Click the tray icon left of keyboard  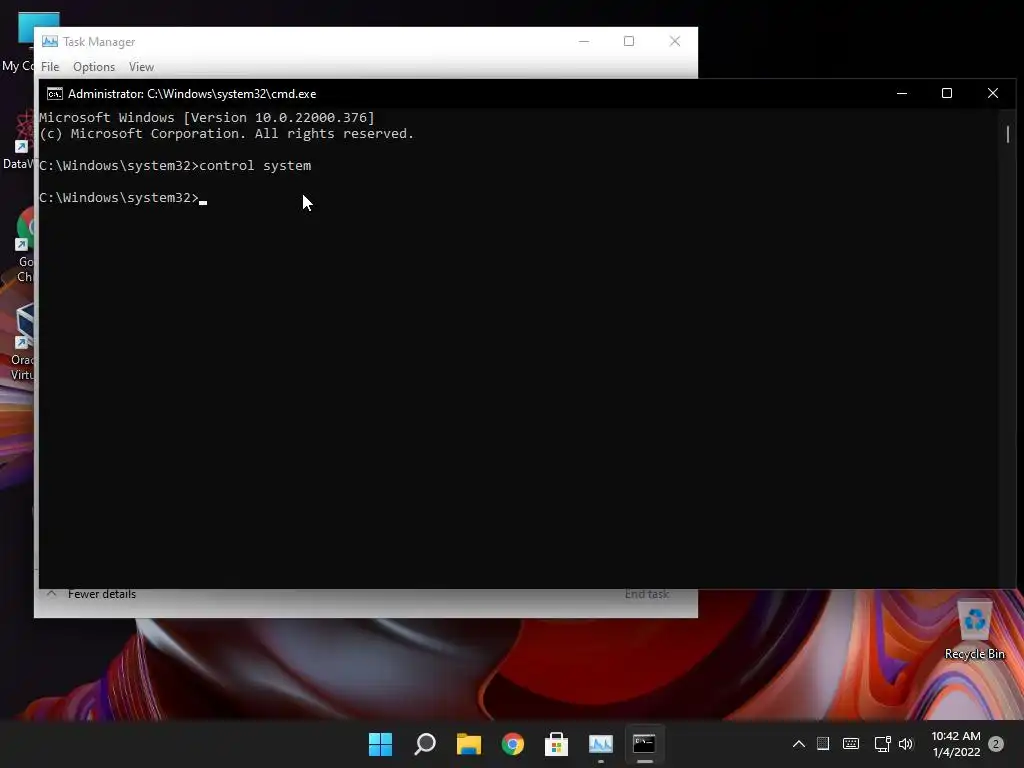(823, 744)
